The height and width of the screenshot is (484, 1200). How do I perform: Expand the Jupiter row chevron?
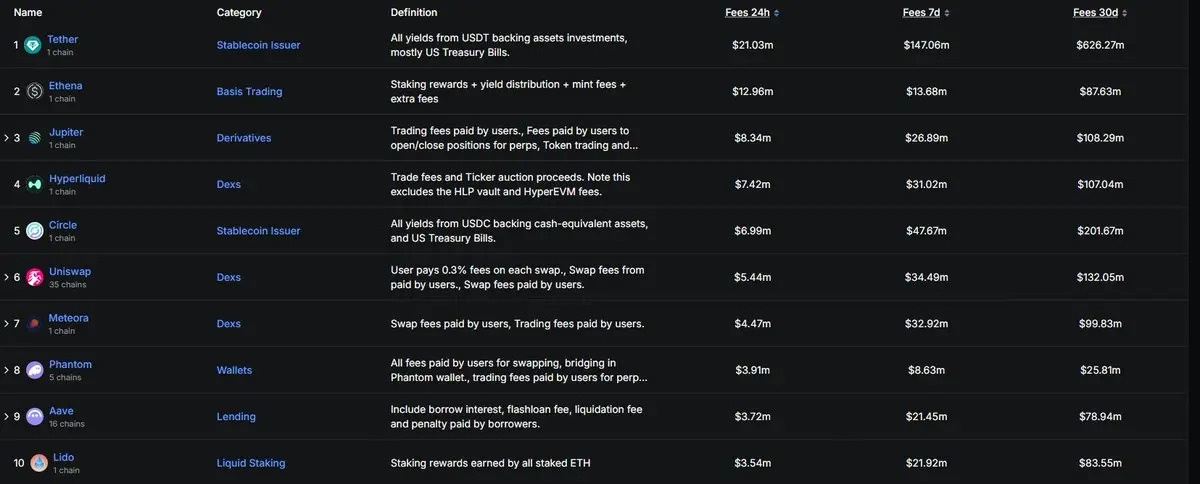[6, 138]
